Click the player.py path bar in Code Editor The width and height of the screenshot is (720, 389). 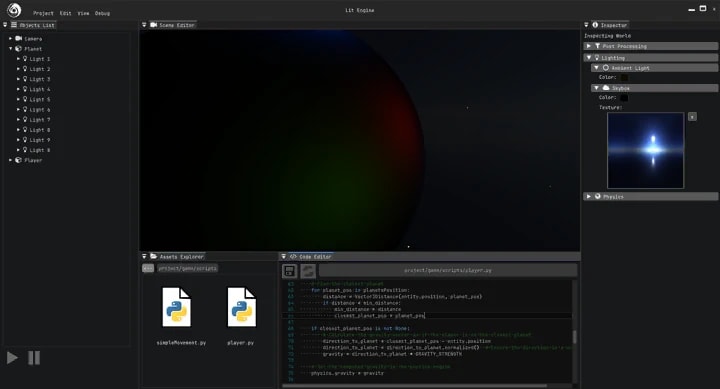pyautogui.click(x=448, y=270)
